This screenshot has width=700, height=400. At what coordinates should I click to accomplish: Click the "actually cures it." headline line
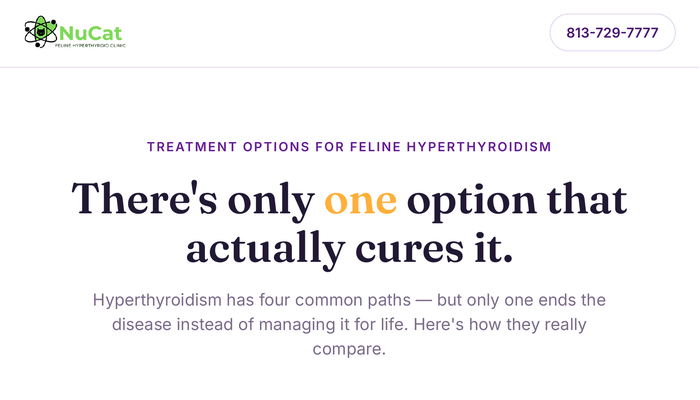click(x=350, y=249)
